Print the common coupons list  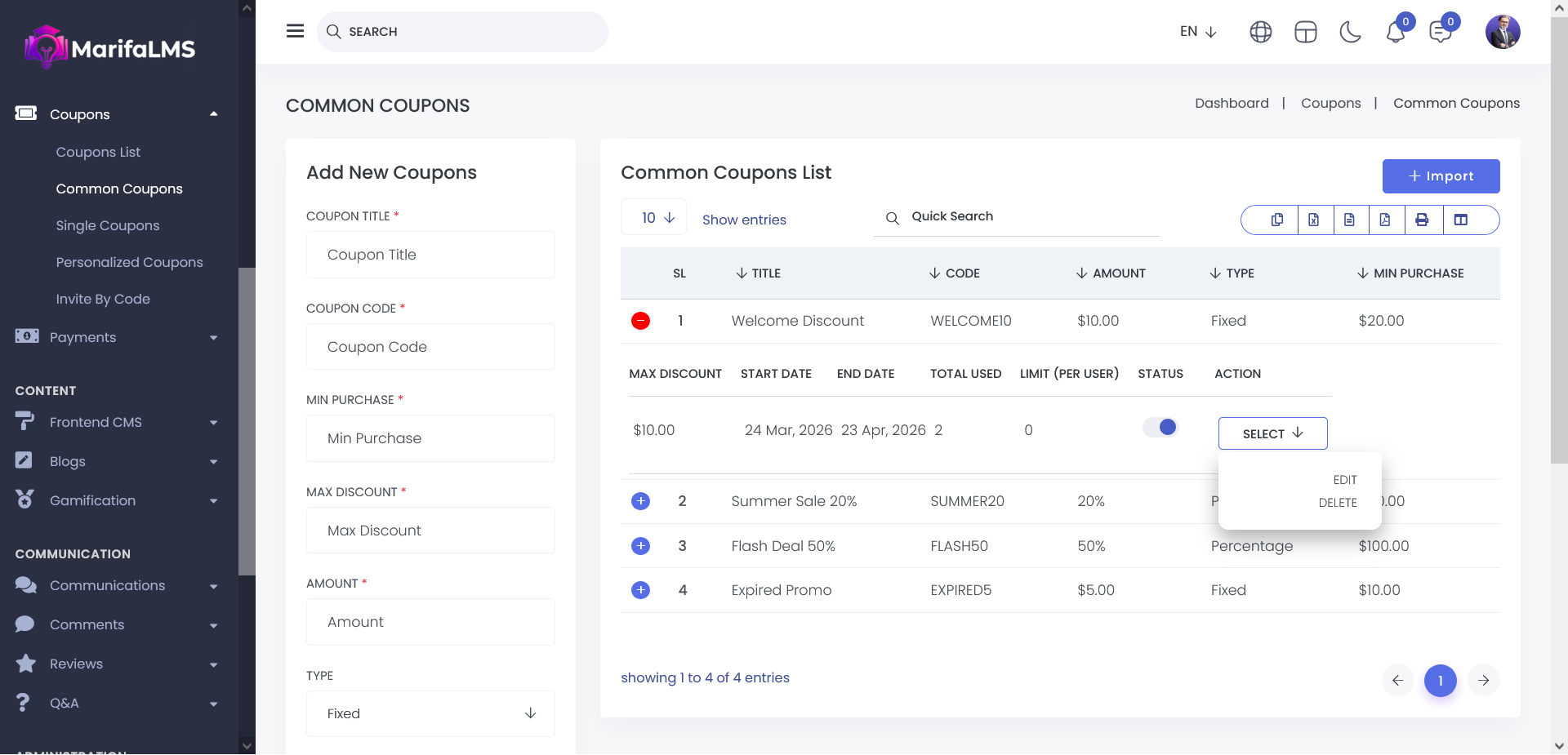(x=1422, y=220)
